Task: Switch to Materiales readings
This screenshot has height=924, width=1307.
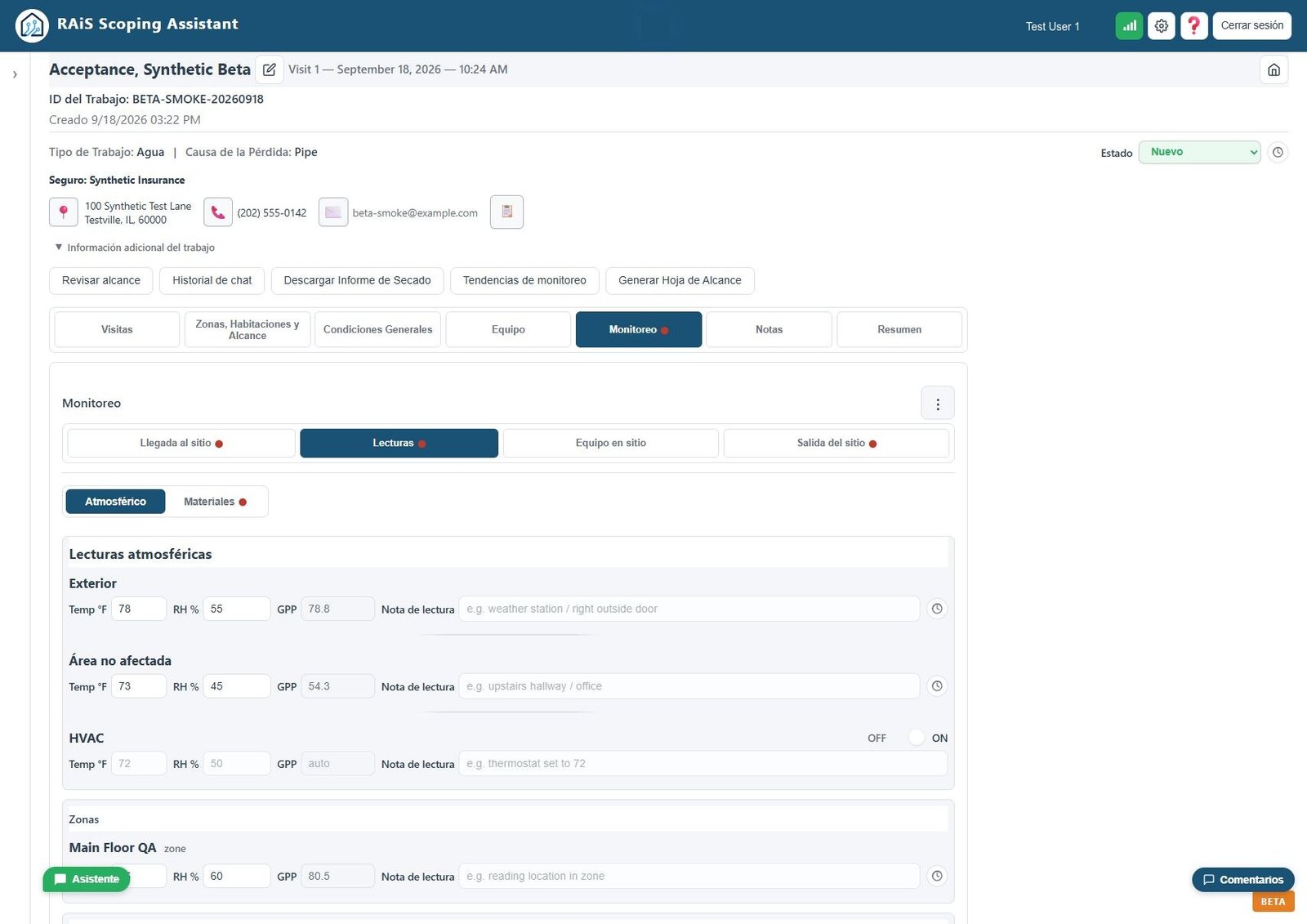Action: point(215,502)
